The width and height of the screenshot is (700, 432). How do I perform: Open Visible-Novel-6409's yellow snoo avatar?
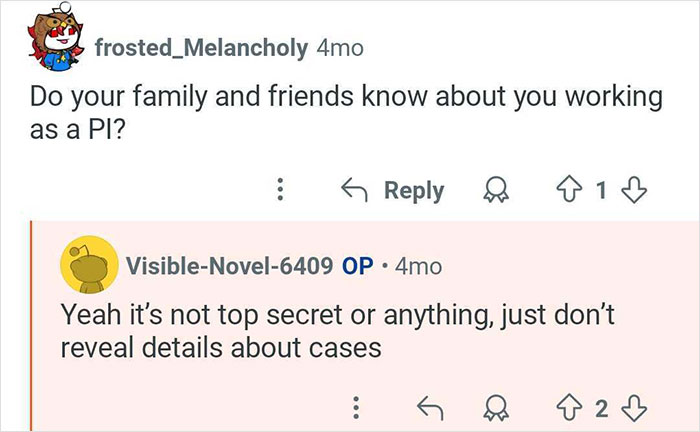[87, 267]
